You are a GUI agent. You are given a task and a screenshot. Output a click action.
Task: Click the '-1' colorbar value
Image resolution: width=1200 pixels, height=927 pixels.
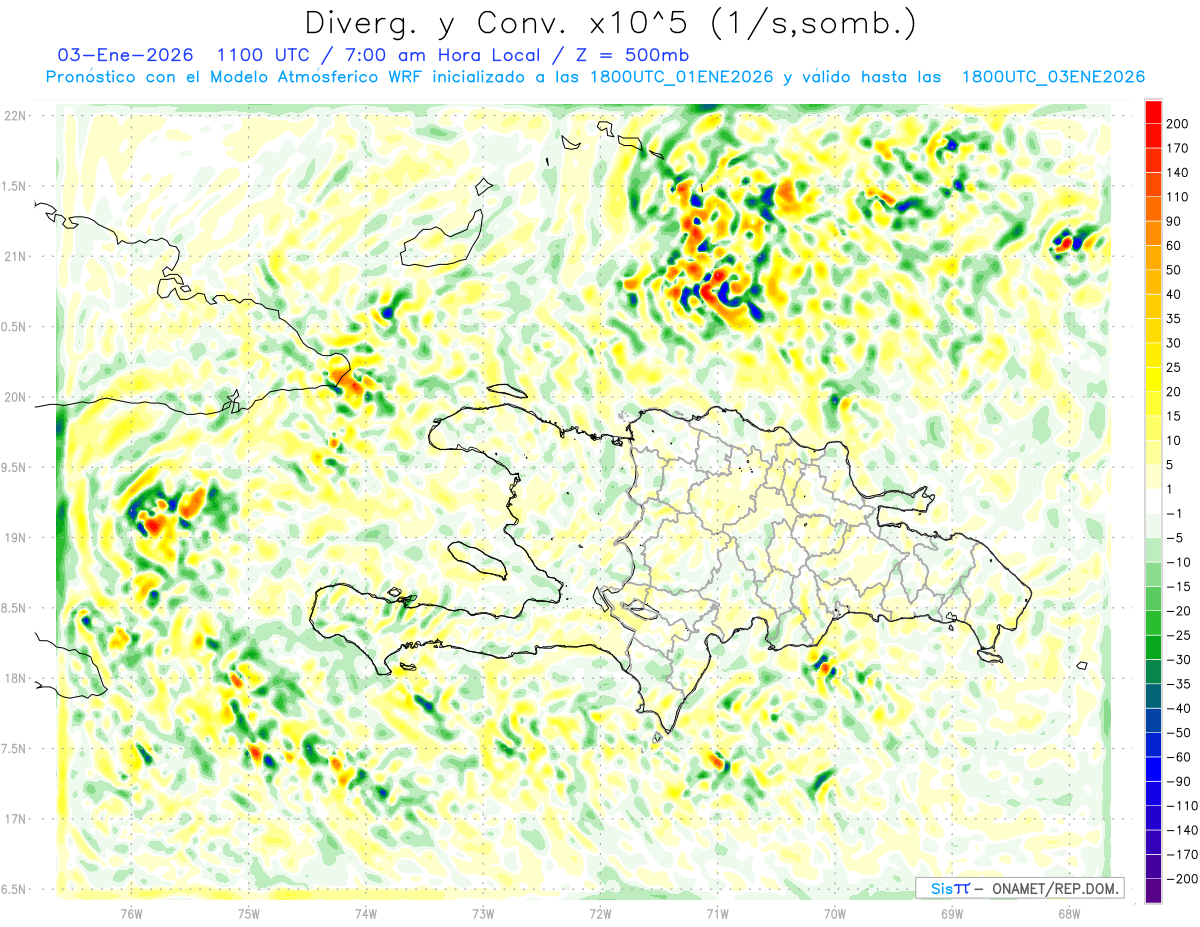coord(1176,514)
